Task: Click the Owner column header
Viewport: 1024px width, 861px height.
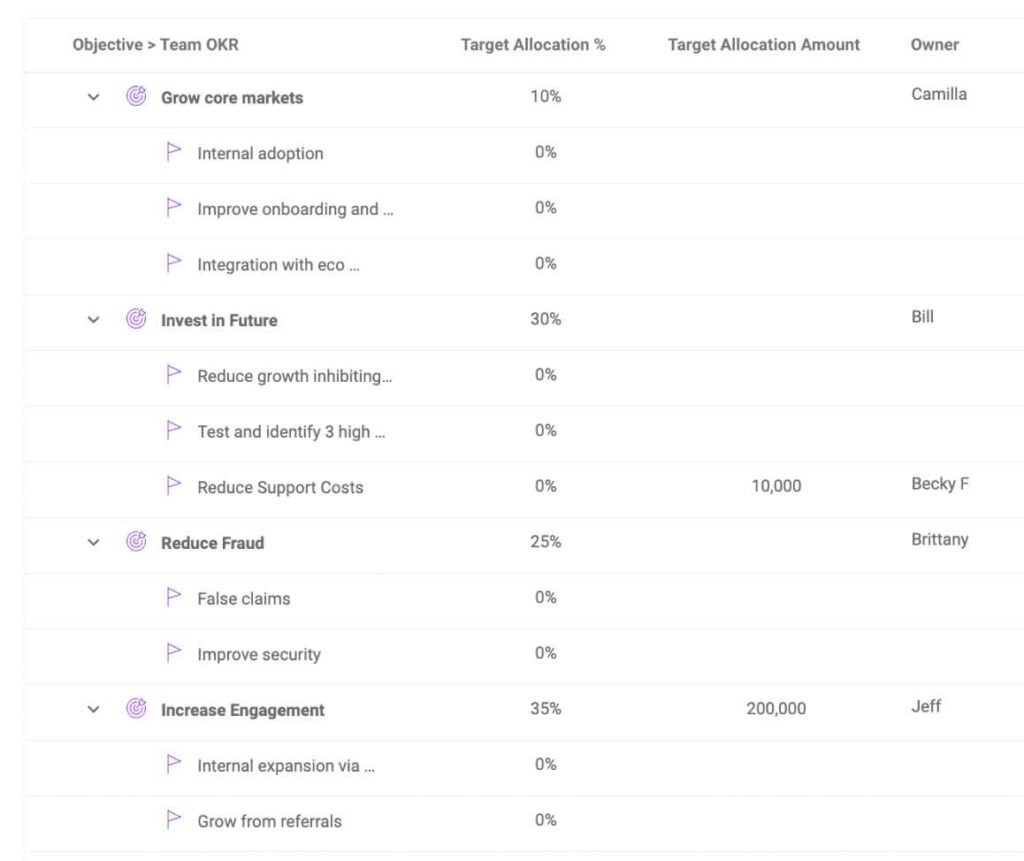Action: 935,44
